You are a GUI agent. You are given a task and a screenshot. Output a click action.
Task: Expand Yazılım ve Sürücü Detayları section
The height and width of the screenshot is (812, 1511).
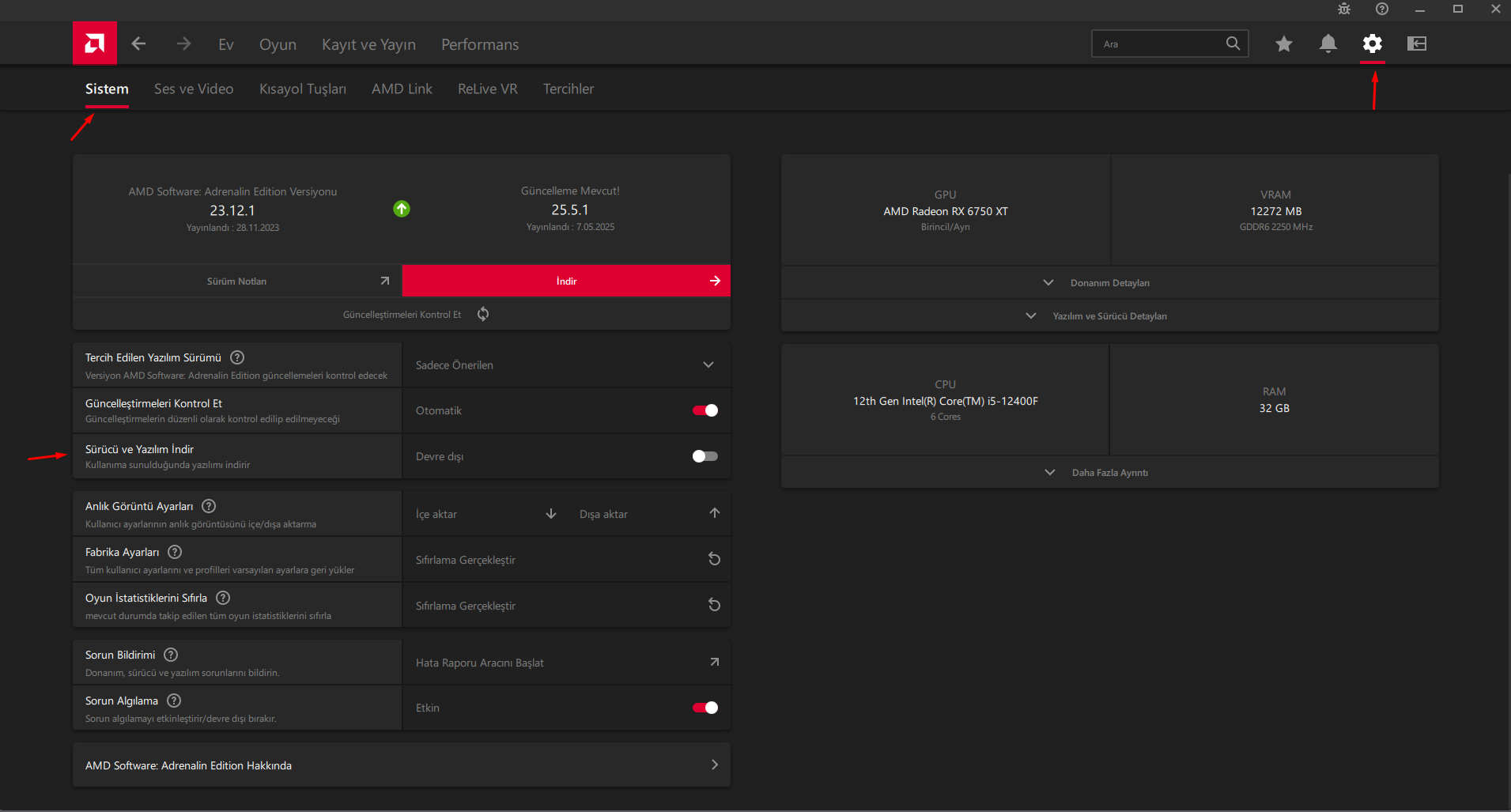point(1109,315)
